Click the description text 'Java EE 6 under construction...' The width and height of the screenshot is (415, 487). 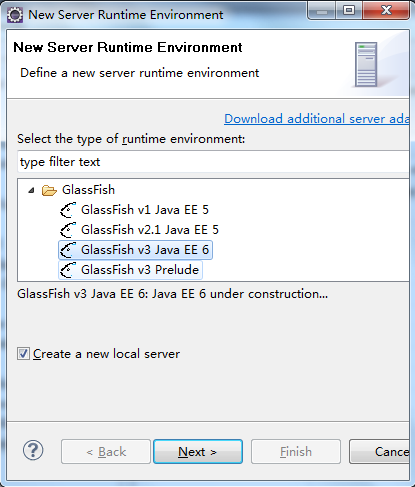(240, 294)
